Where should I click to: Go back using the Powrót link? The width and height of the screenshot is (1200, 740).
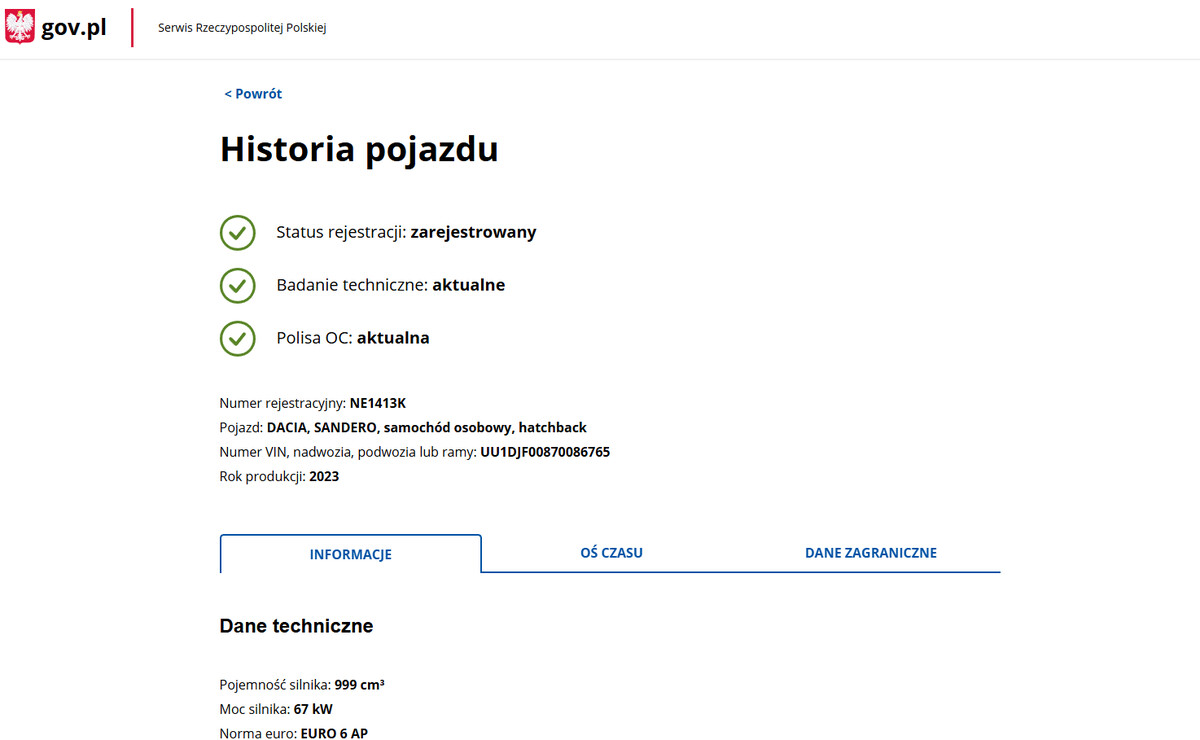pyautogui.click(x=253, y=94)
